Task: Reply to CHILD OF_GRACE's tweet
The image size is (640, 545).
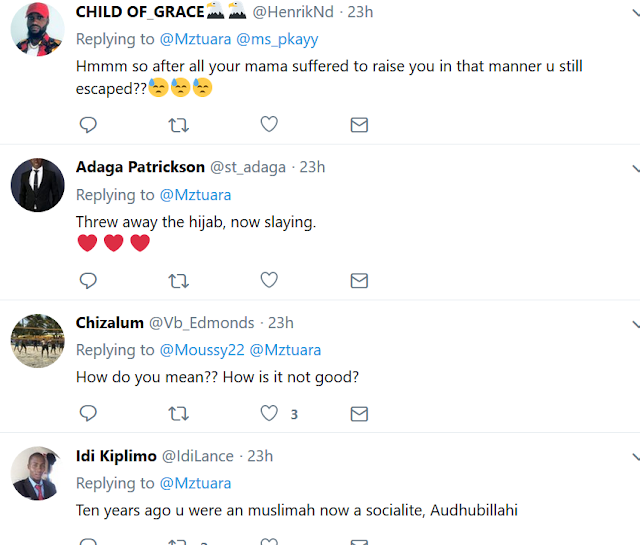Action: (88, 125)
